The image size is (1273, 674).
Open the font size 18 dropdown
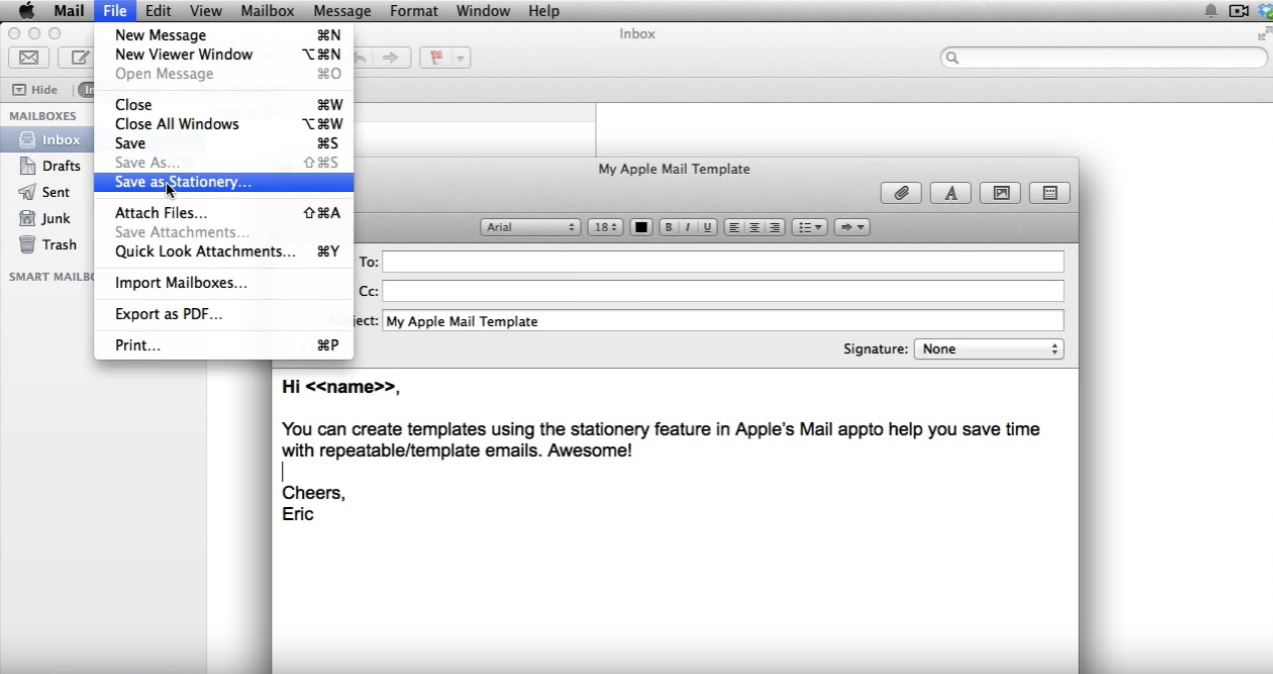(x=605, y=227)
